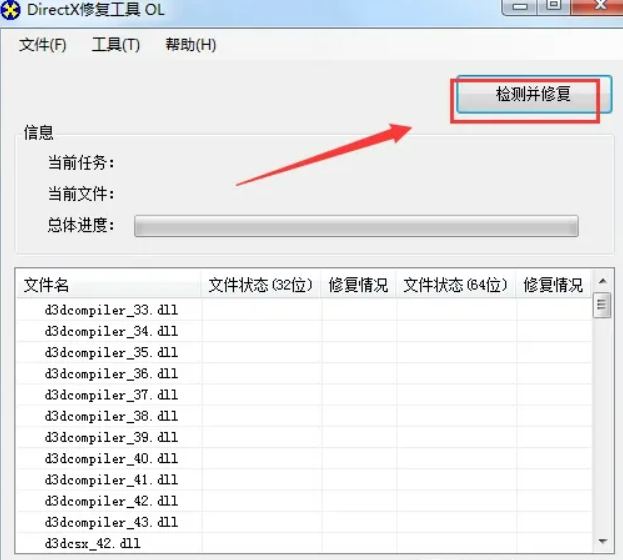Click the 修复情况 header after 32位 column
This screenshot has height=560, width=623.
(x=358, y=285)
